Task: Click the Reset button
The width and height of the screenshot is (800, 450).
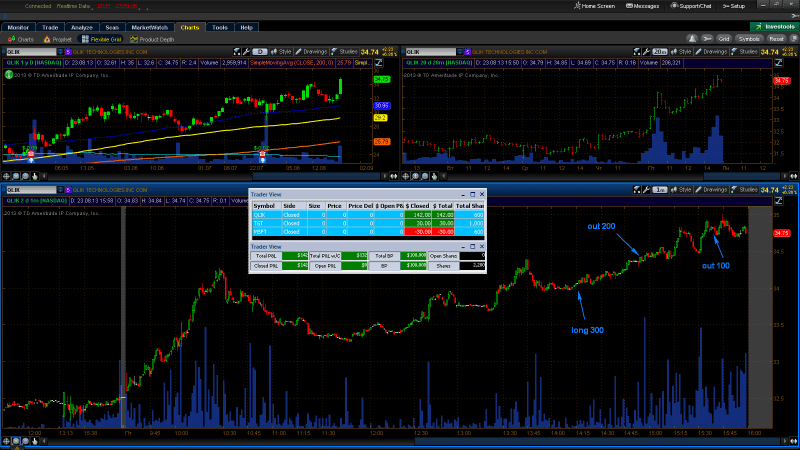Action: (776, 39)
